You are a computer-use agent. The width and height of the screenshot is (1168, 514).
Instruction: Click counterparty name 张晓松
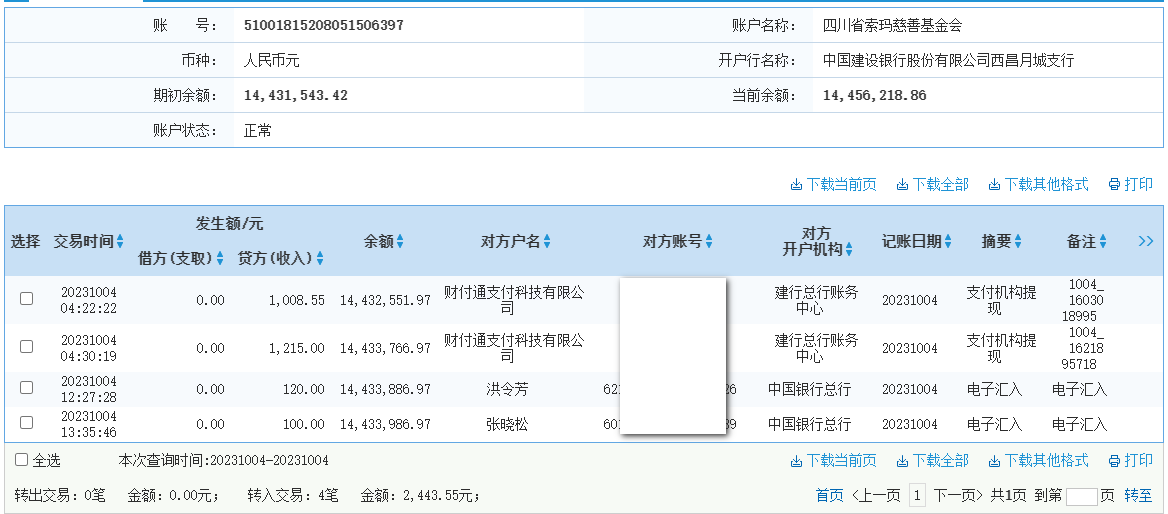(x=507, y=424)
